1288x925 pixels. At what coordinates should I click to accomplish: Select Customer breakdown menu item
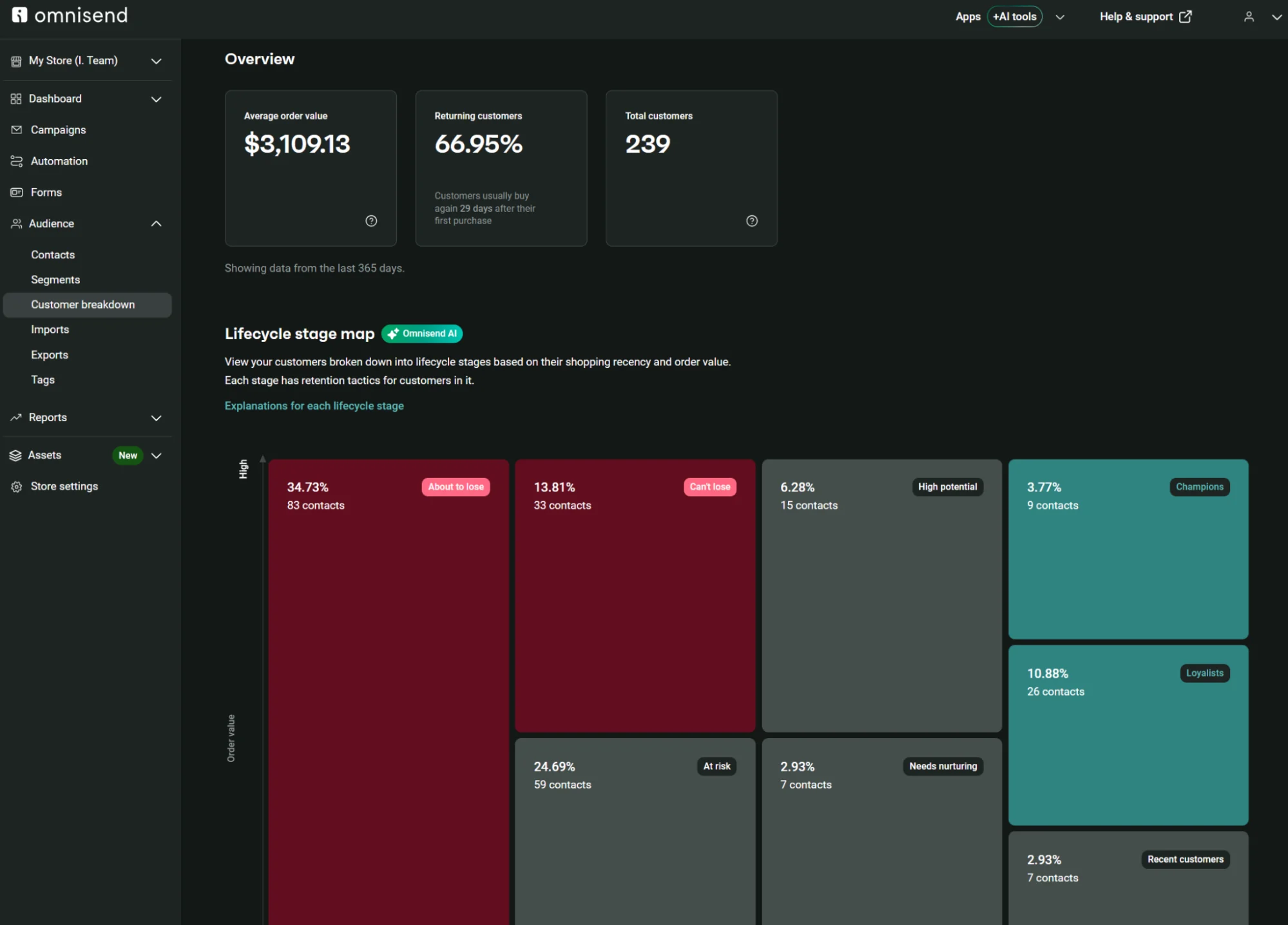(87, 305)
